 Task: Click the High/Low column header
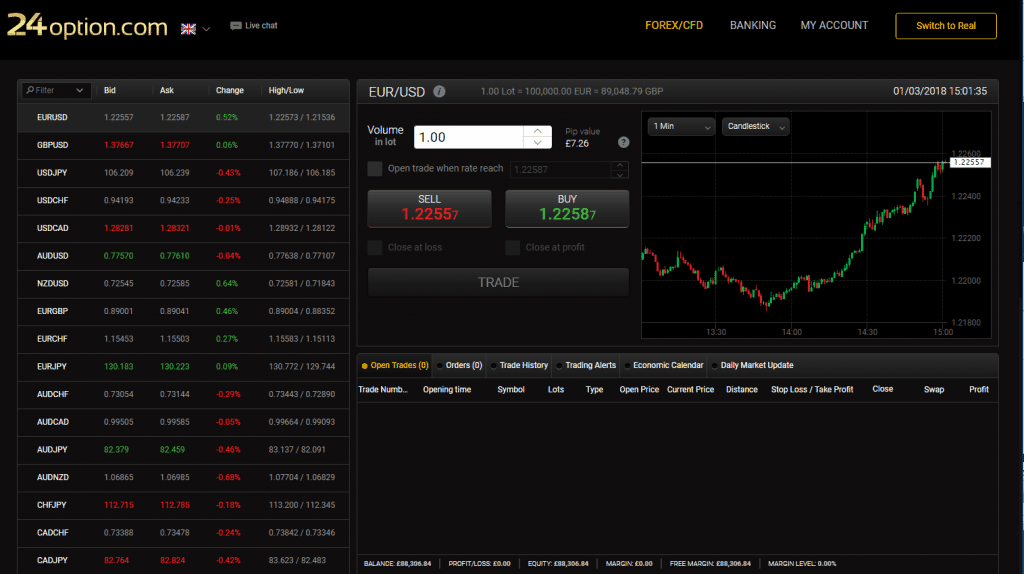click(286, 91)
